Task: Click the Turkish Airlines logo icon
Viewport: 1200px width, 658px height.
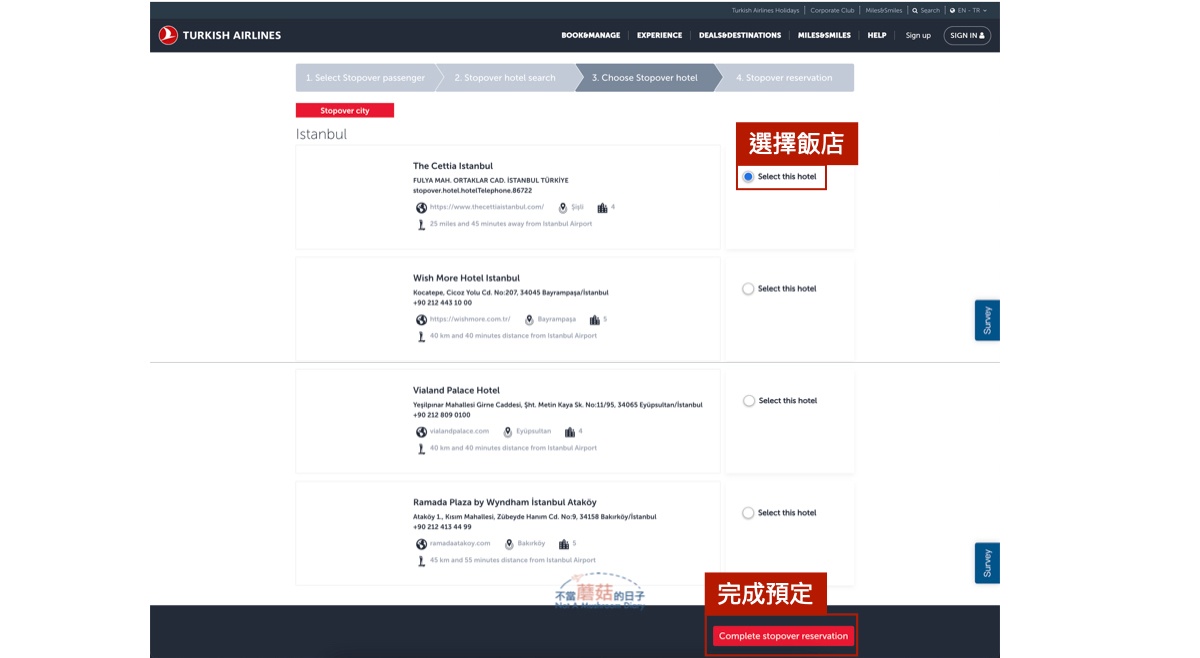Action: tap(168, 35)
